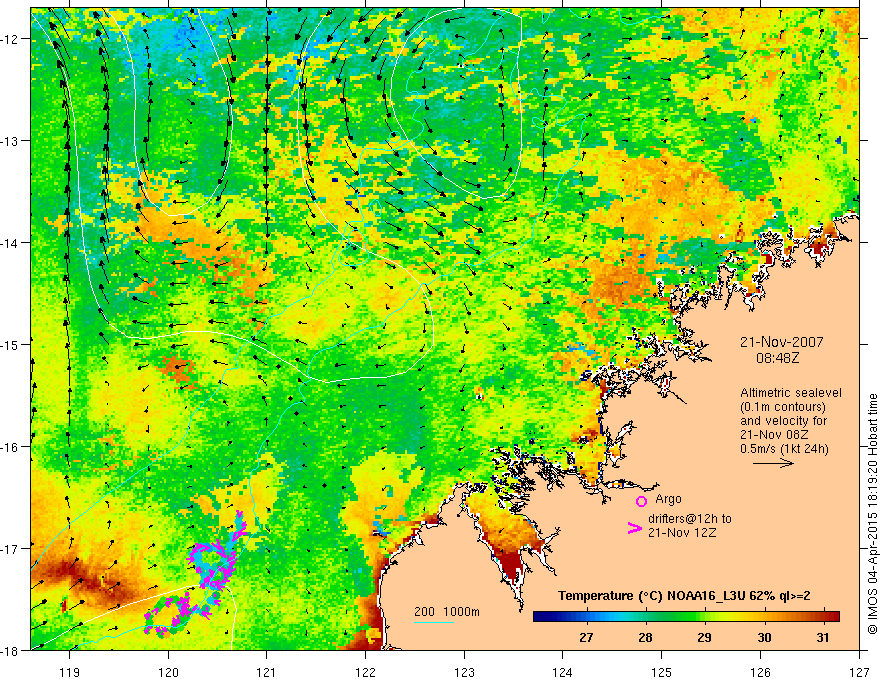880x680 pixels.
Task: Click the cyan 200 1000m isobath legend line
Action: [x=434, y=622]
